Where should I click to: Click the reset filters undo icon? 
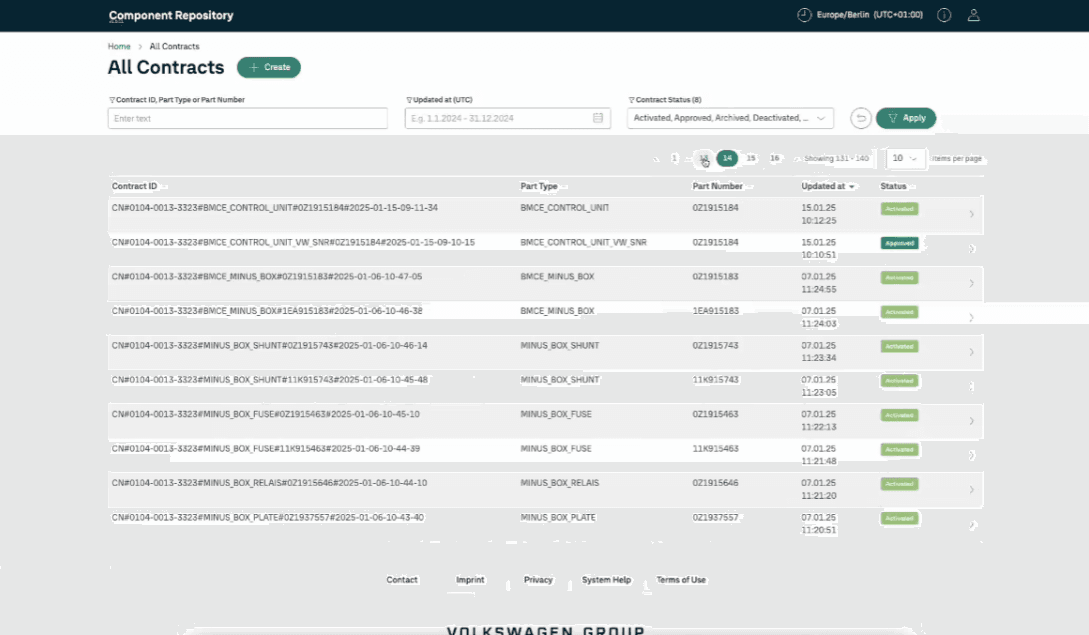[x=860, y=118]
